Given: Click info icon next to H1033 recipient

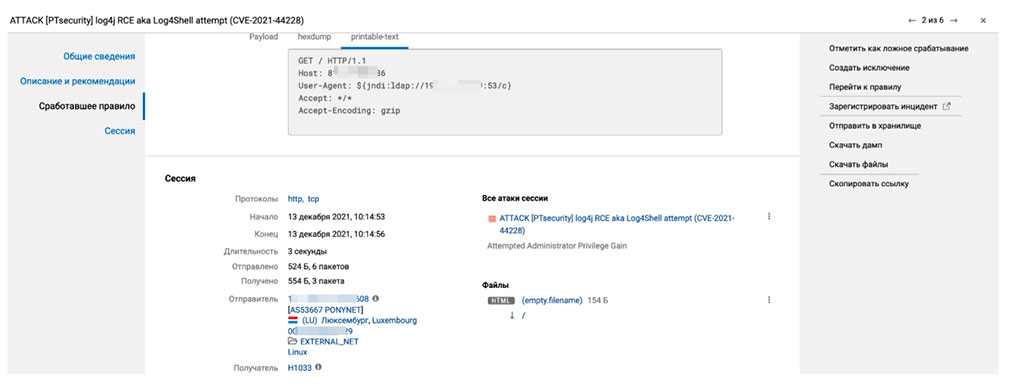Looking at the screenshot, I should (x=318, y=367).
